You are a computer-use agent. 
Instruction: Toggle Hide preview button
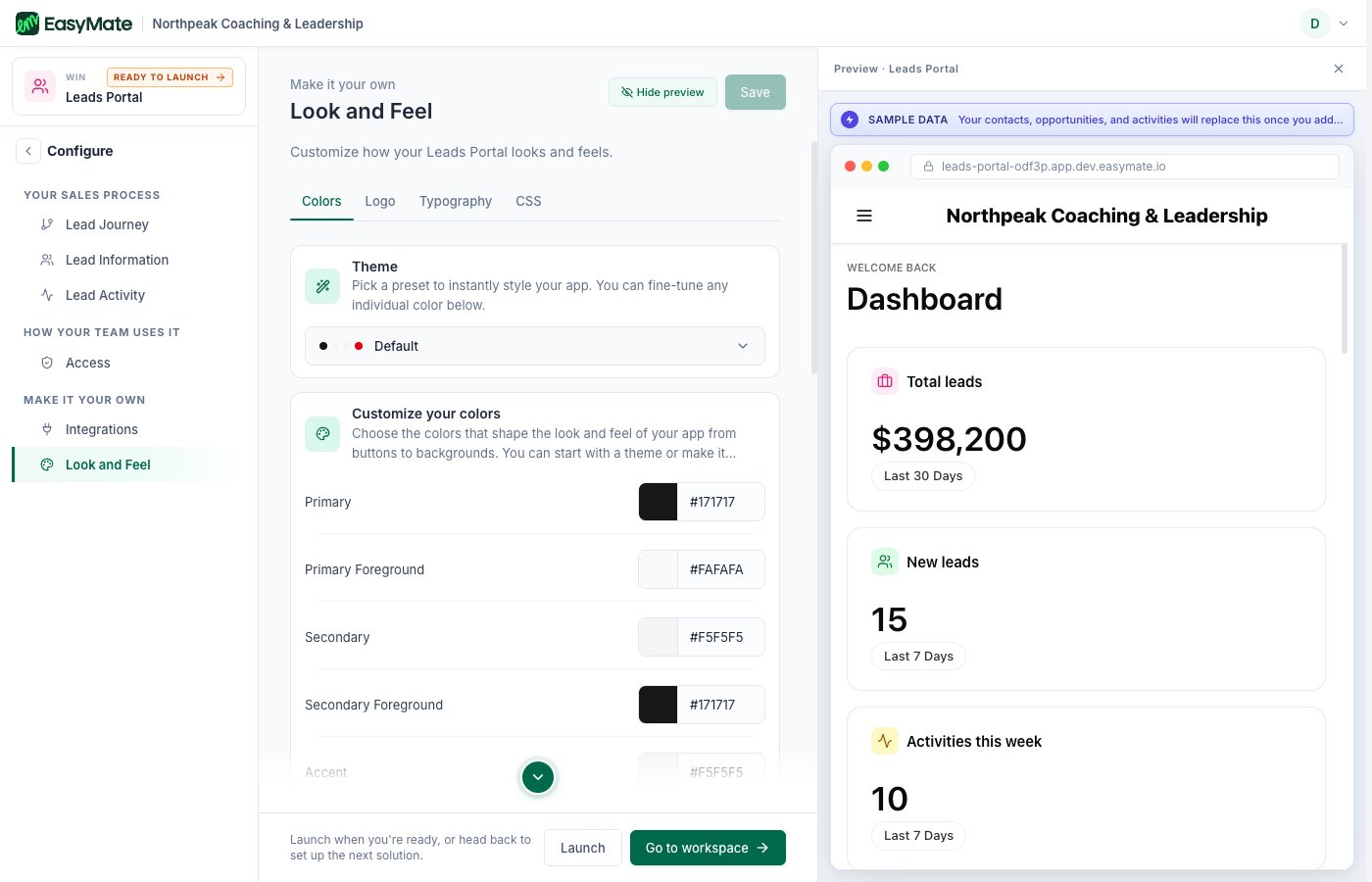coord(662,92)
